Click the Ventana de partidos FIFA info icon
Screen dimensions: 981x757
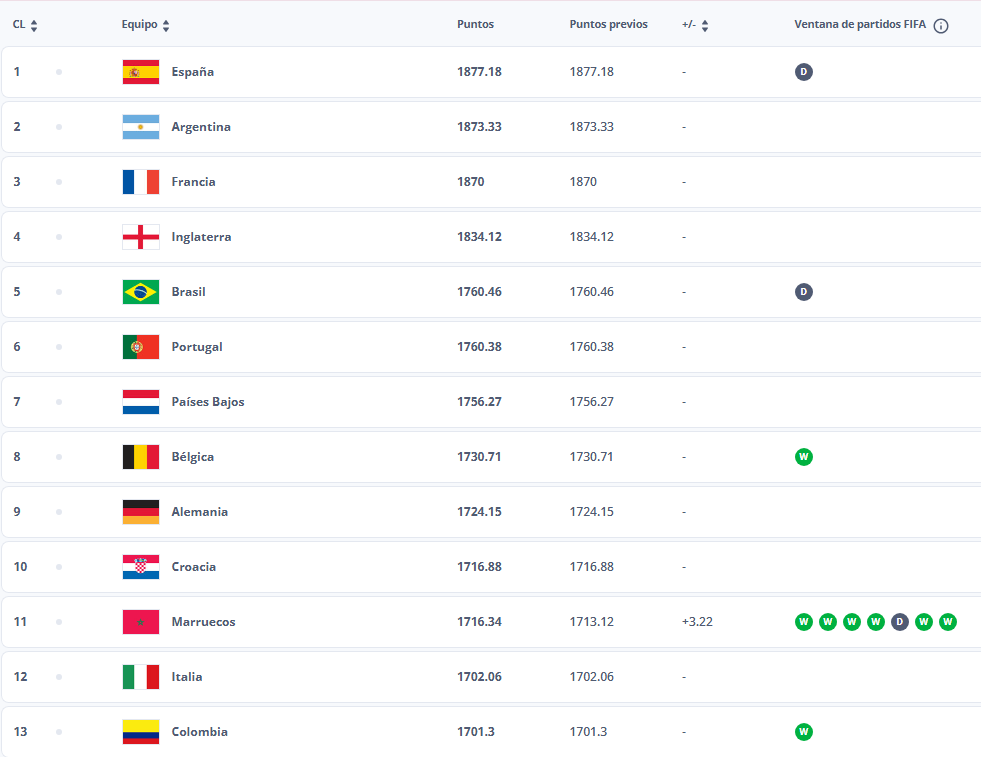(940, 26)
